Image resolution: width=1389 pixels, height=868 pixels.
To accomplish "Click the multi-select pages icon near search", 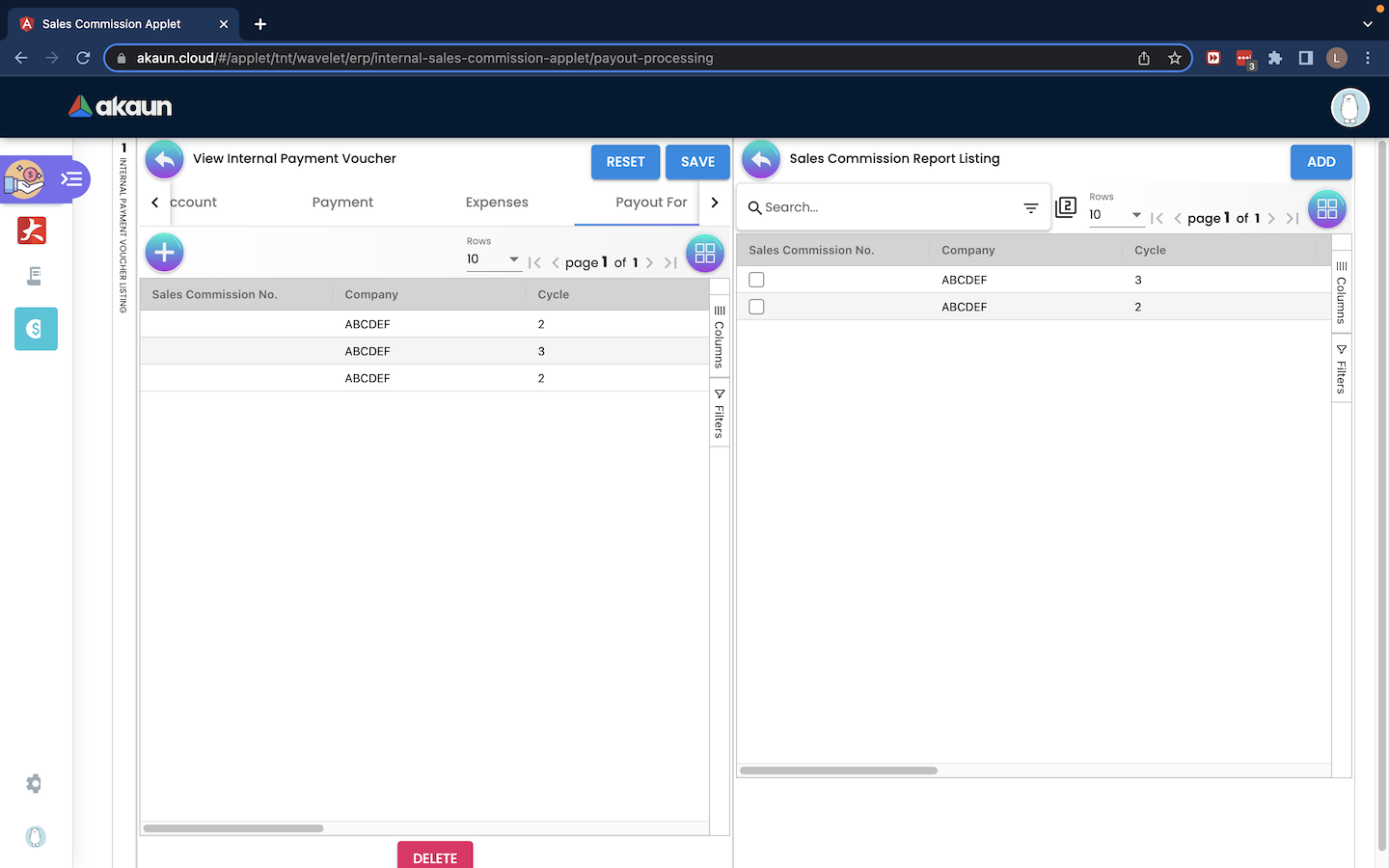I will click(x=1066, y=207).
